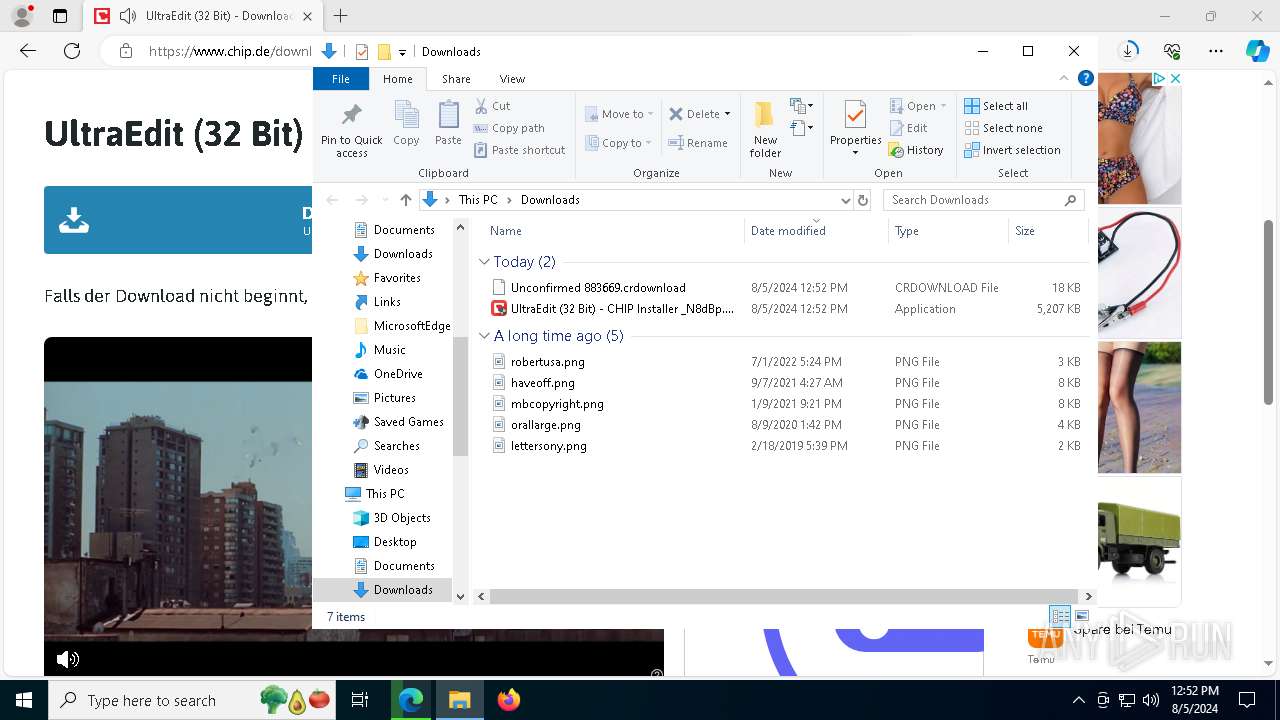Image resolution: width=1280 pixels, height=720 pixels.
Task: Open address bar history dropdown
Action: (846, 200)
